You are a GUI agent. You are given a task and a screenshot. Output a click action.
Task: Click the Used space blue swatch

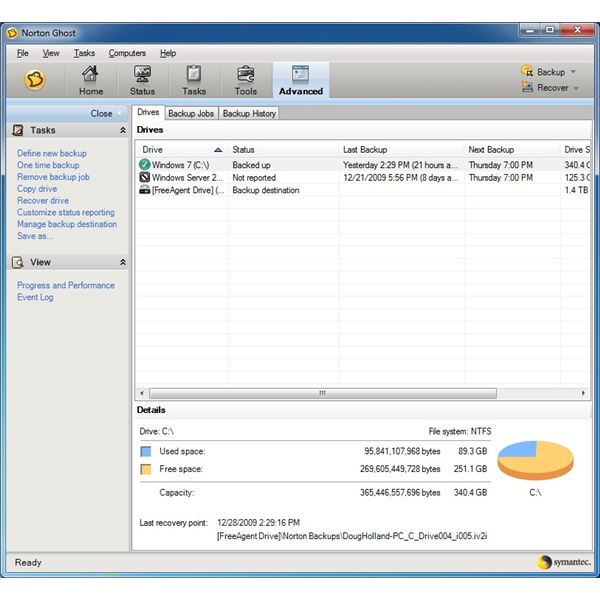tap(146, 452)
